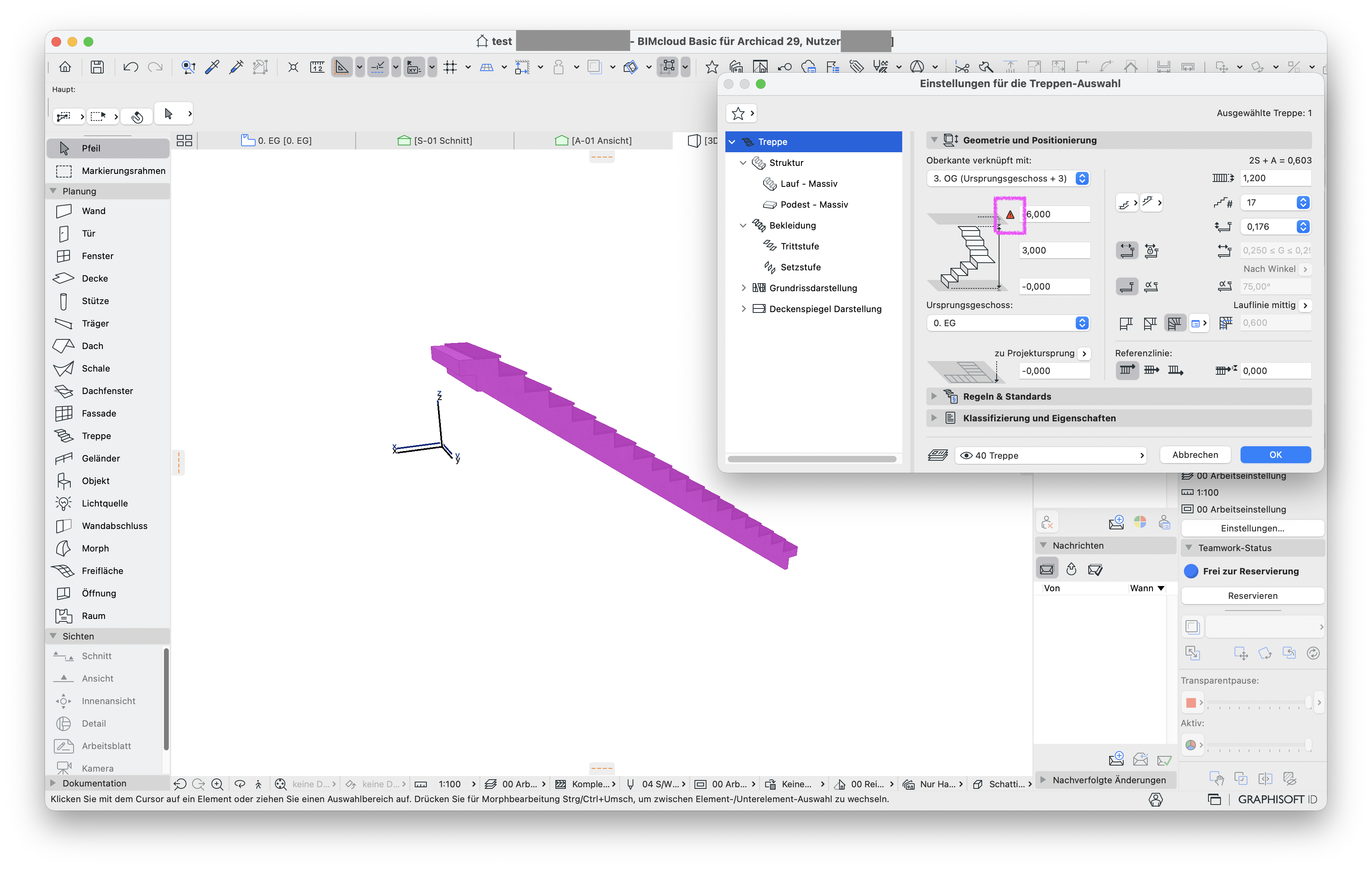
Task: Select the Dachfenster tool
Action: tap(108, 391)
